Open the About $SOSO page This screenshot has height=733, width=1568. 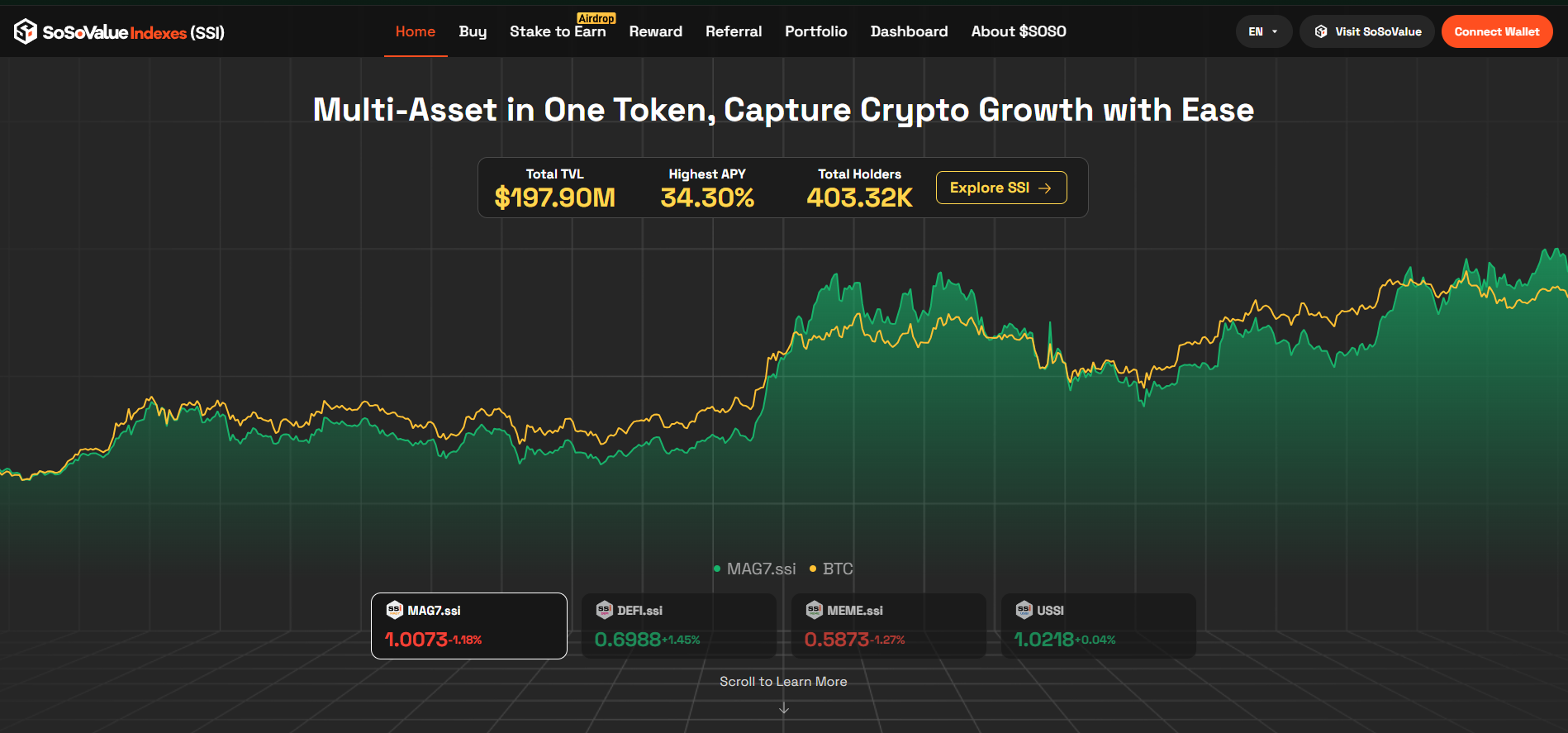[1018, 31]
